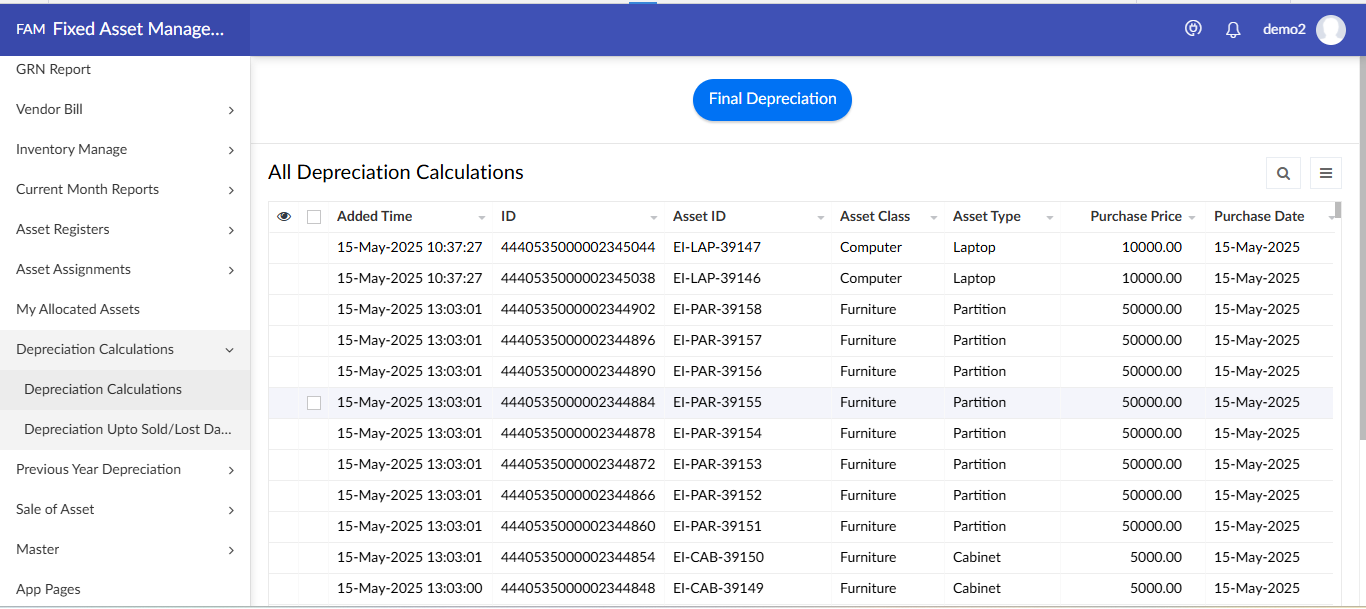1366x609 pixels.
Task: Click the FAM app logo
Action: [30, 29]
